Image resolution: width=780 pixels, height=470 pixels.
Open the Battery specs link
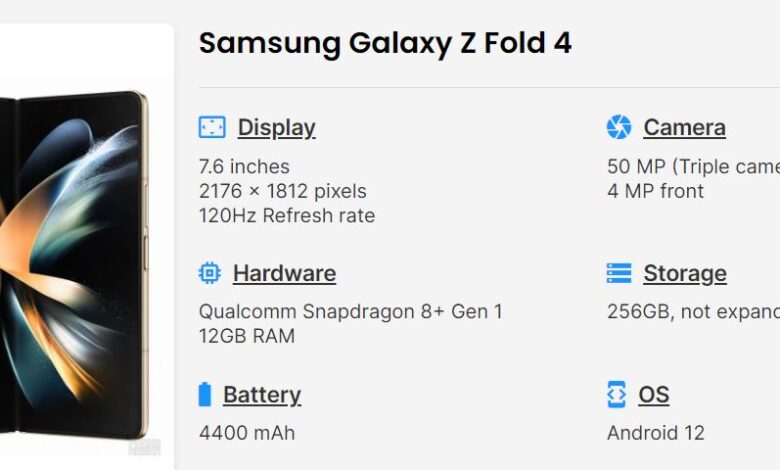(262, 395)
